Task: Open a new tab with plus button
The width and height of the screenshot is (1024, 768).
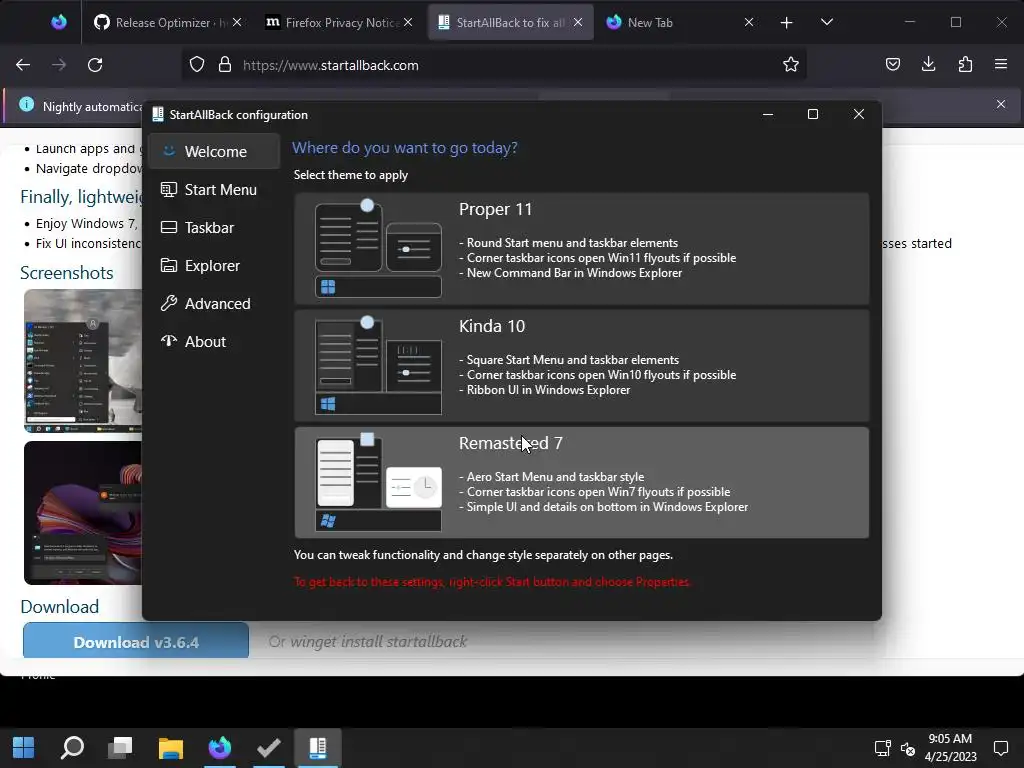Action: click(x=786, y=23)
